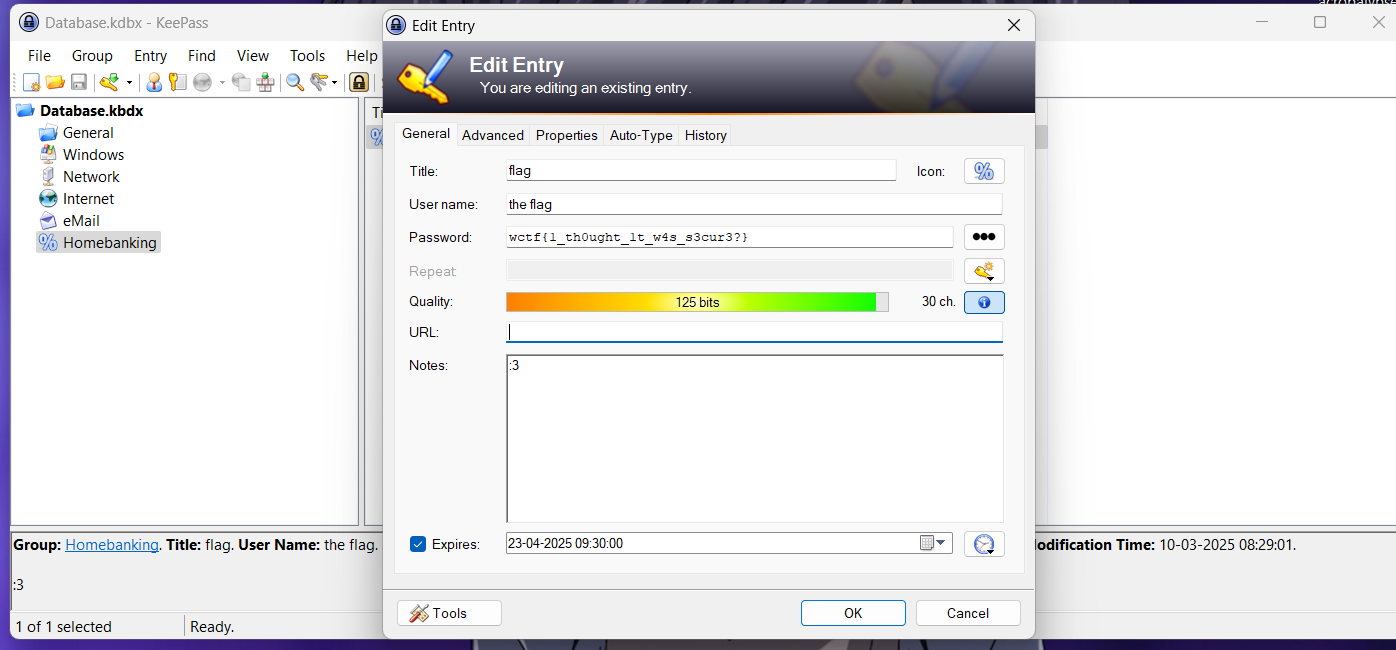Click the Copy Password key icon
Screen dimensions: 1396x650
tap(177, 82)
